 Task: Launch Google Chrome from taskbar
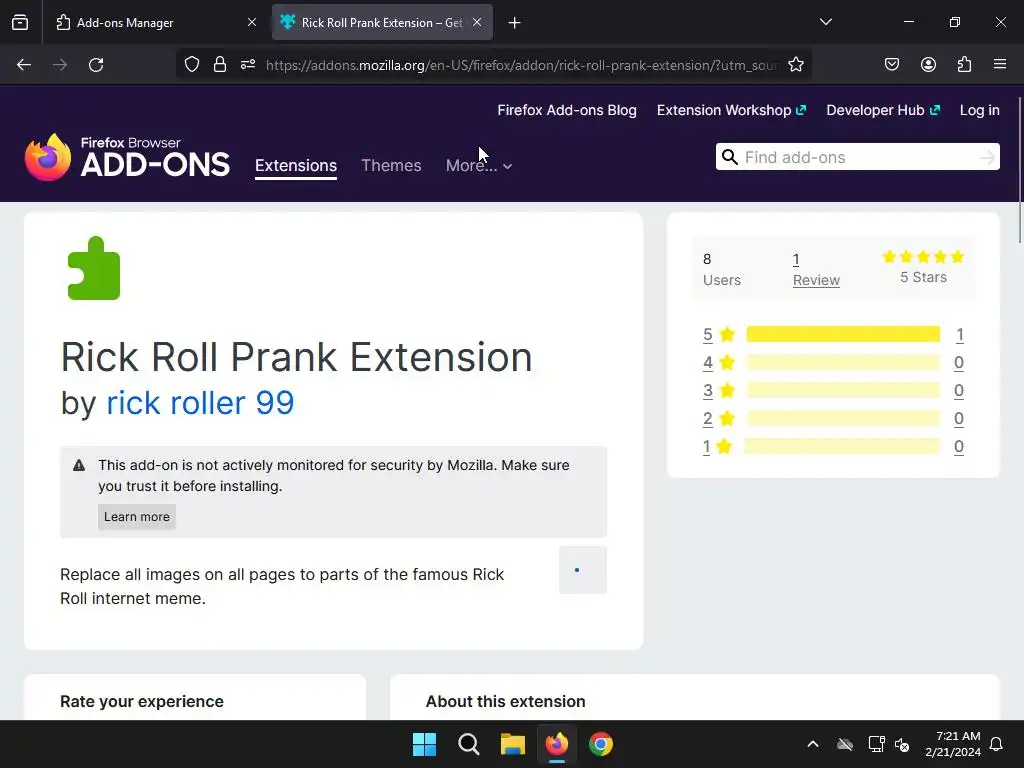601,744
